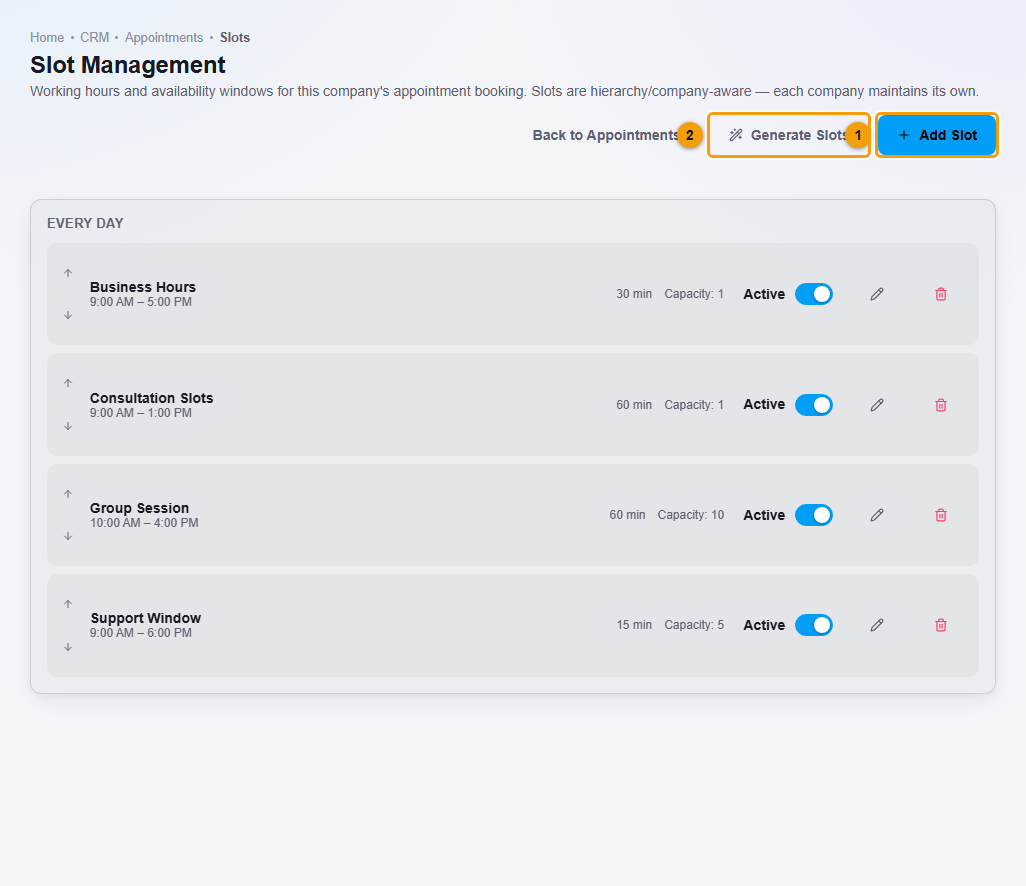Click the Slot Management heading
The height and width of the screenshot is (886, 1026).
click(x=128, y=65)
